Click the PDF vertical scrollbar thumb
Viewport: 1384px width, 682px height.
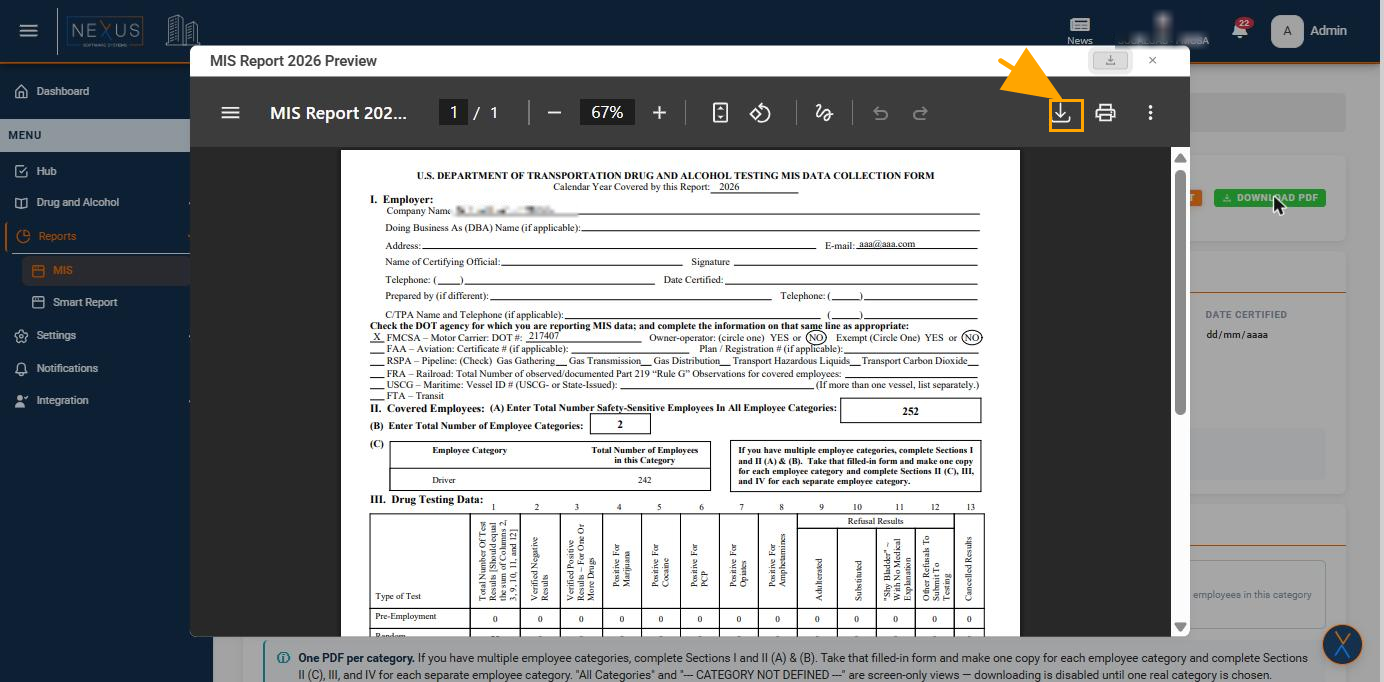(x=1180, y=292)
